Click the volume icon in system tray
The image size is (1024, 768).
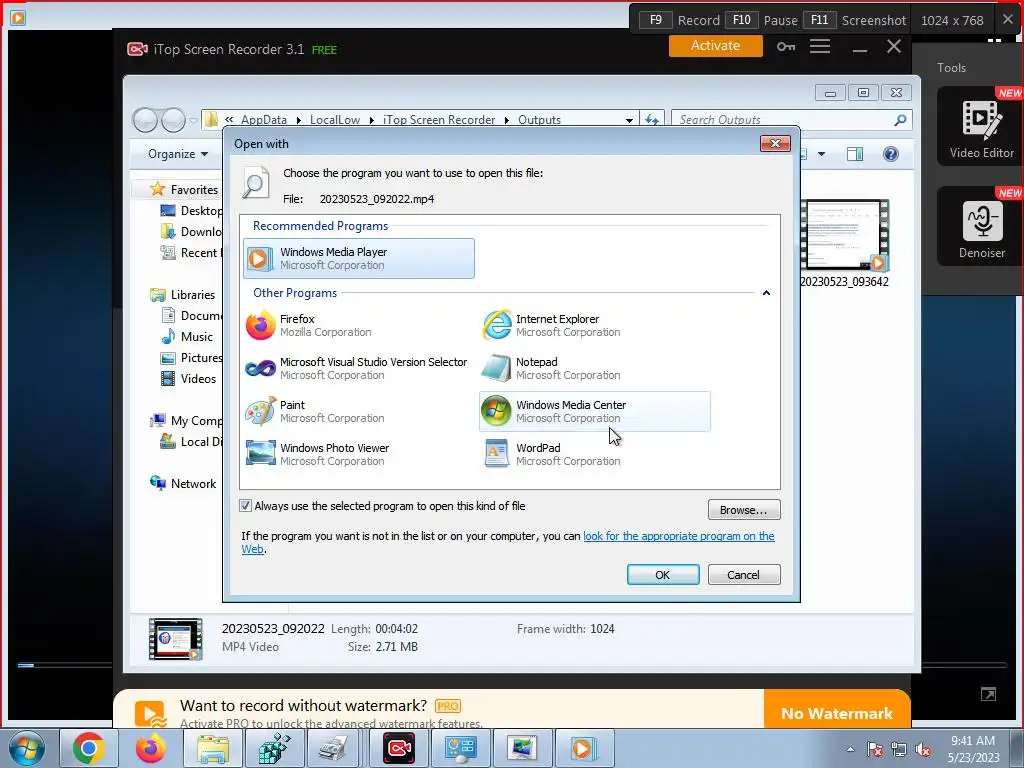point(923,750)
